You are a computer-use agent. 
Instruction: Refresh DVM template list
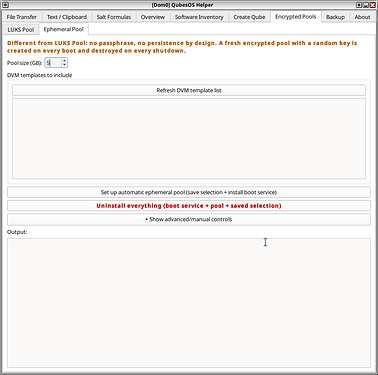189,90
